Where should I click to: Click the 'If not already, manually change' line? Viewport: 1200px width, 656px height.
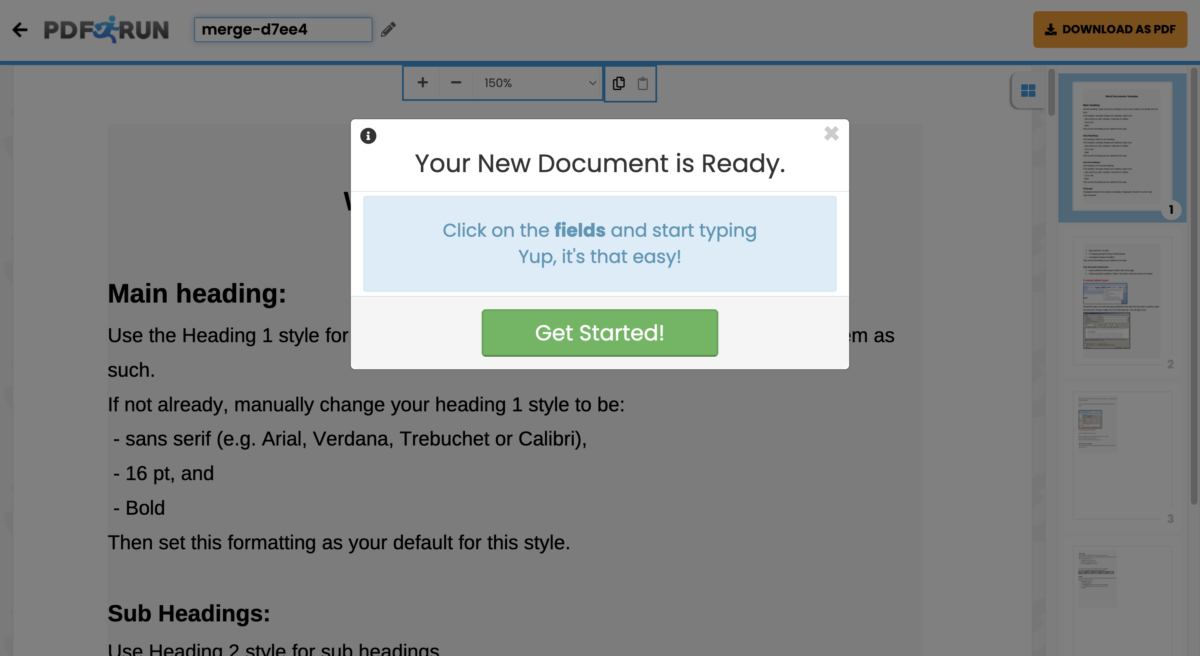(x=366, y=405)
